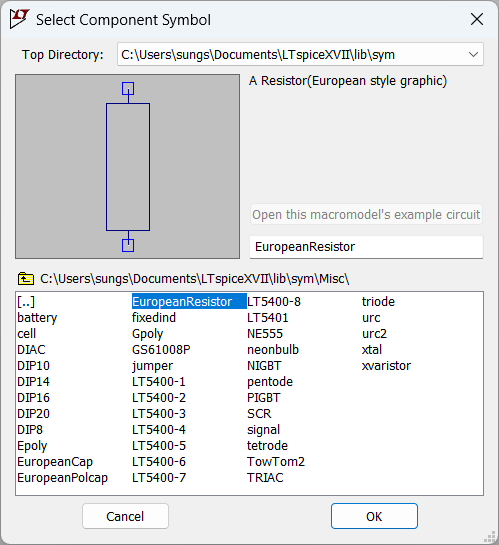Select DIP10 in the list
Viewport: 499px width, 545px height.
click(x=34, y=366)
